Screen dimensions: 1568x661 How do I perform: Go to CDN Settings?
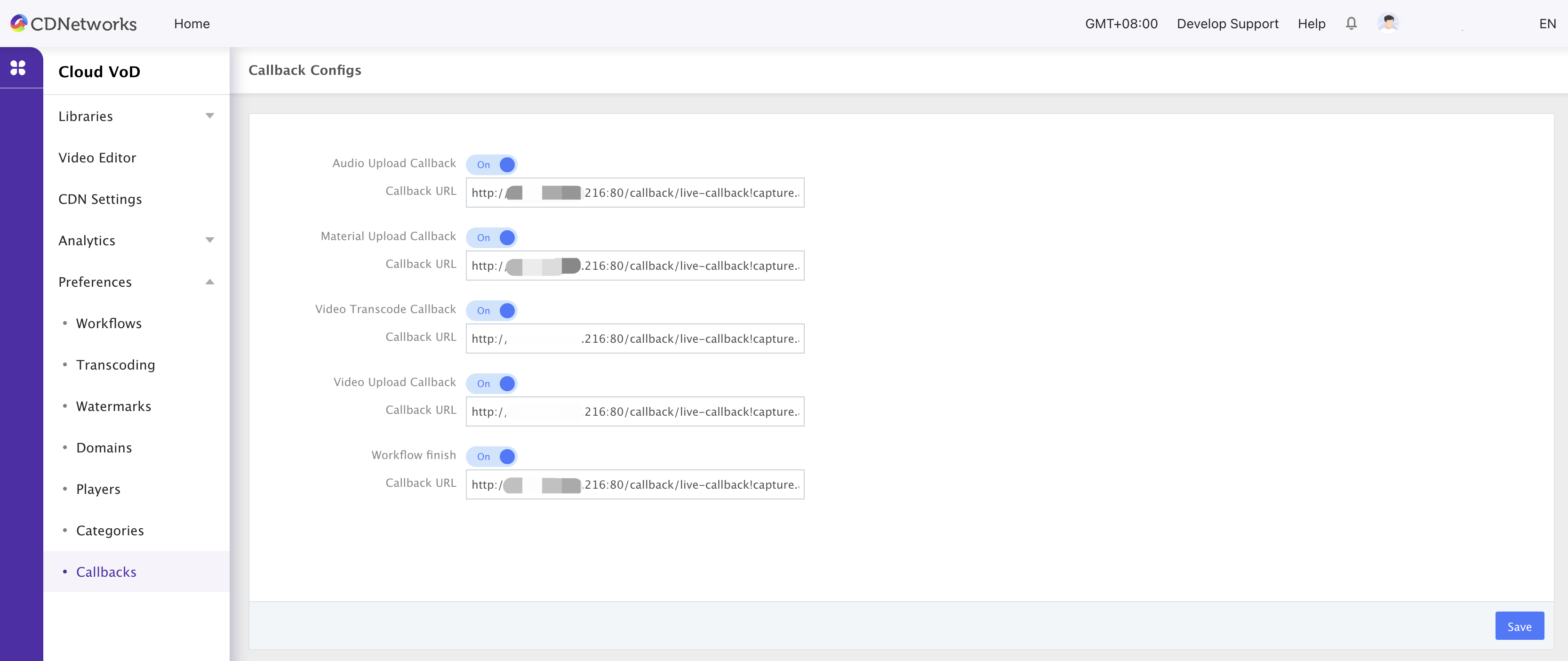point(100,199)
